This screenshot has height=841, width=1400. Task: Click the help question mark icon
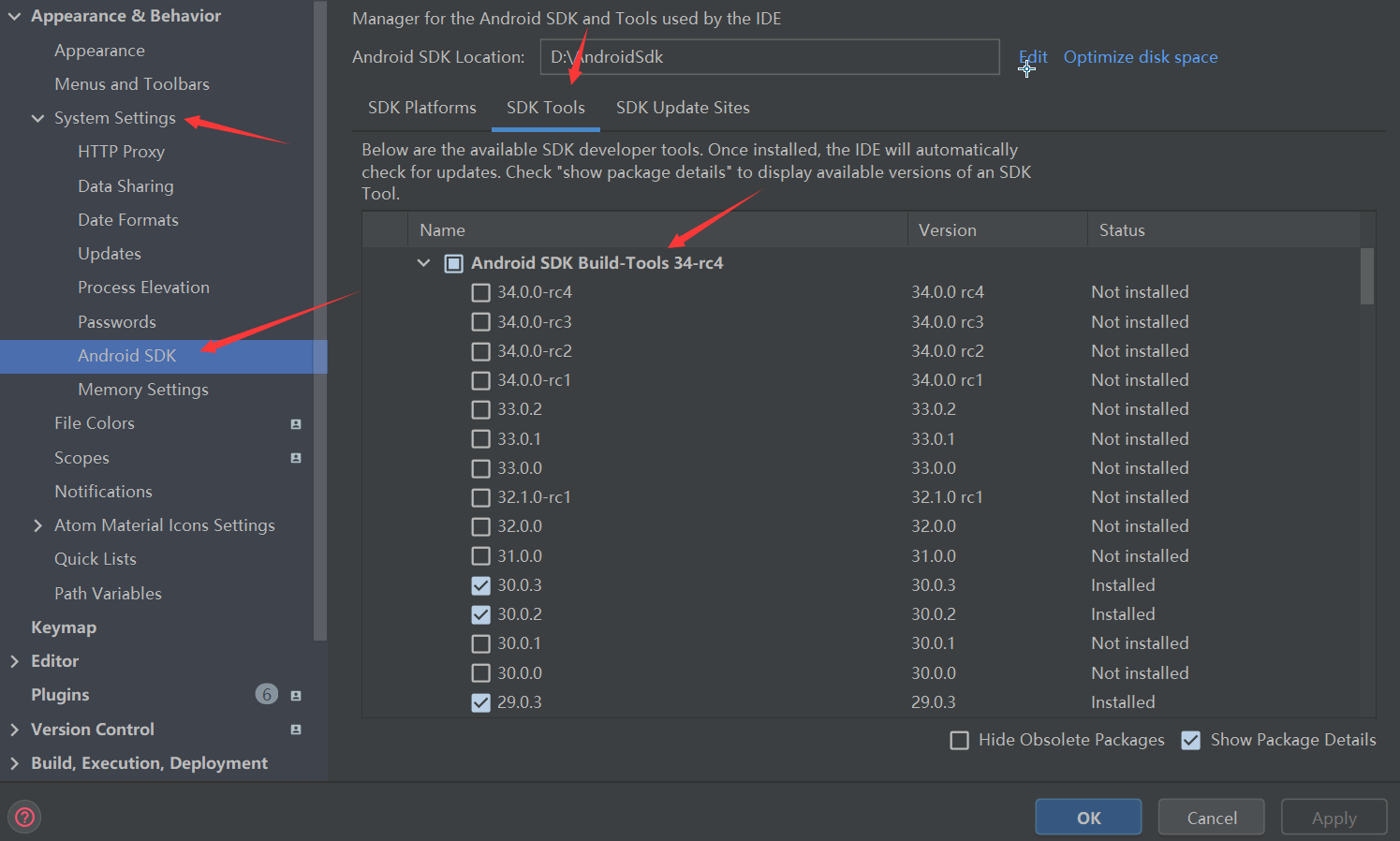click(25, 817)
